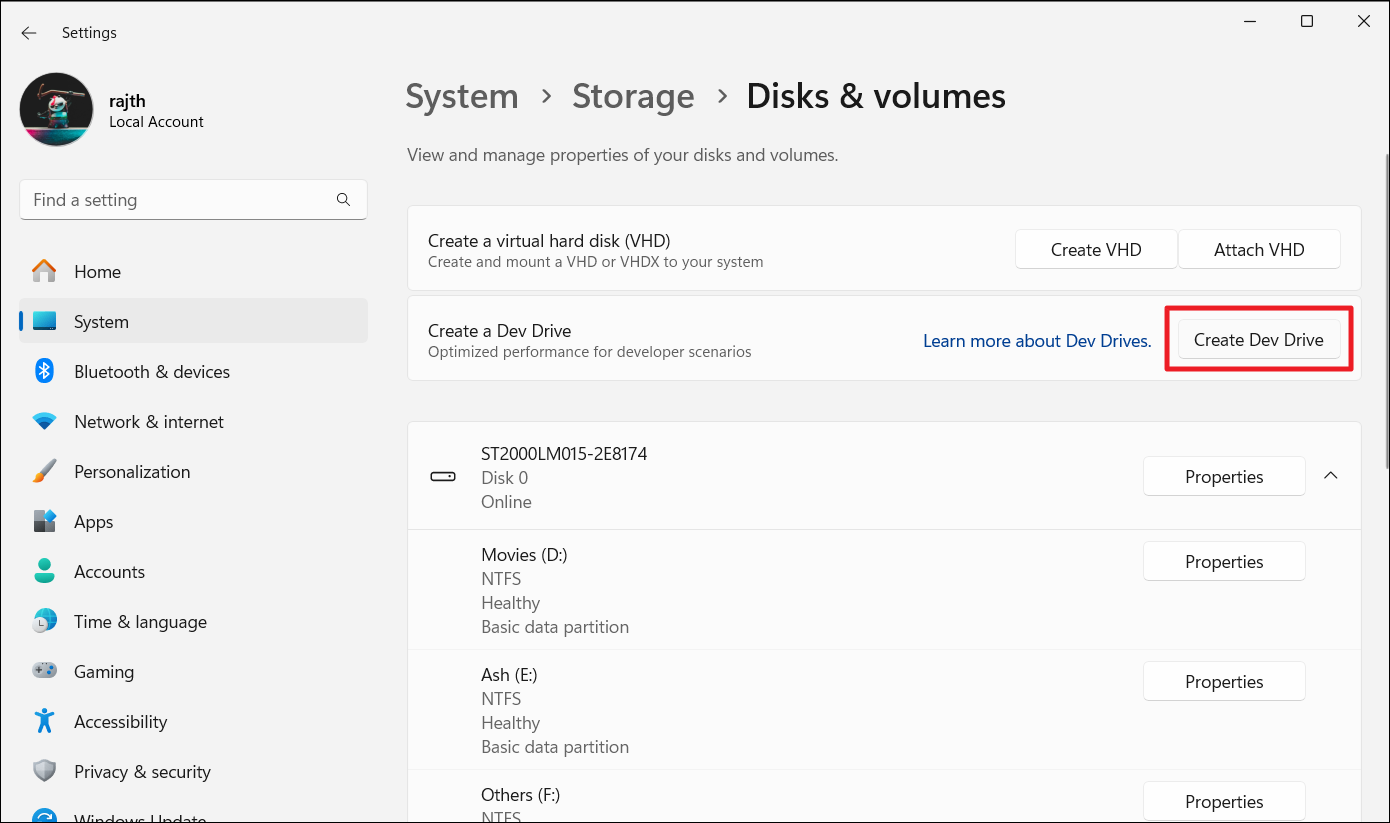Open Learn more about Dev Drives link
Image resolution: width=1390 pixels, height=823 pixels.
[1036, 341]
